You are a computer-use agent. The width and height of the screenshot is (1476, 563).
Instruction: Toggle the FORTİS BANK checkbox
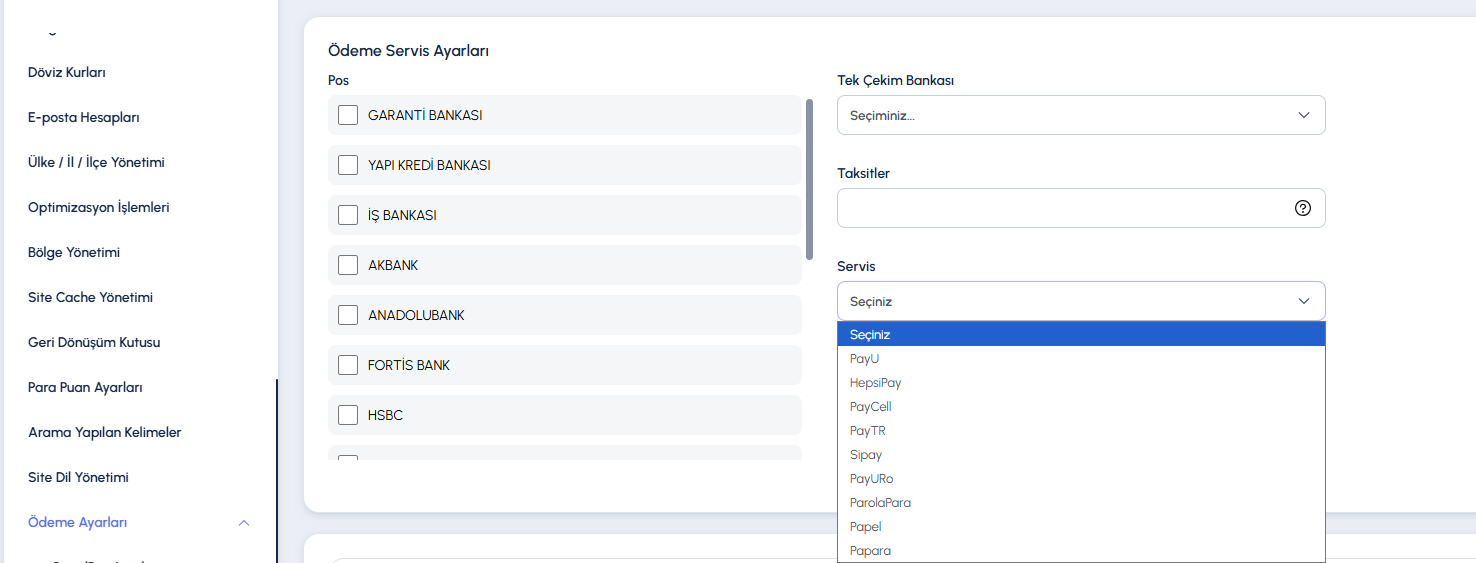click(x=348, y=365)
